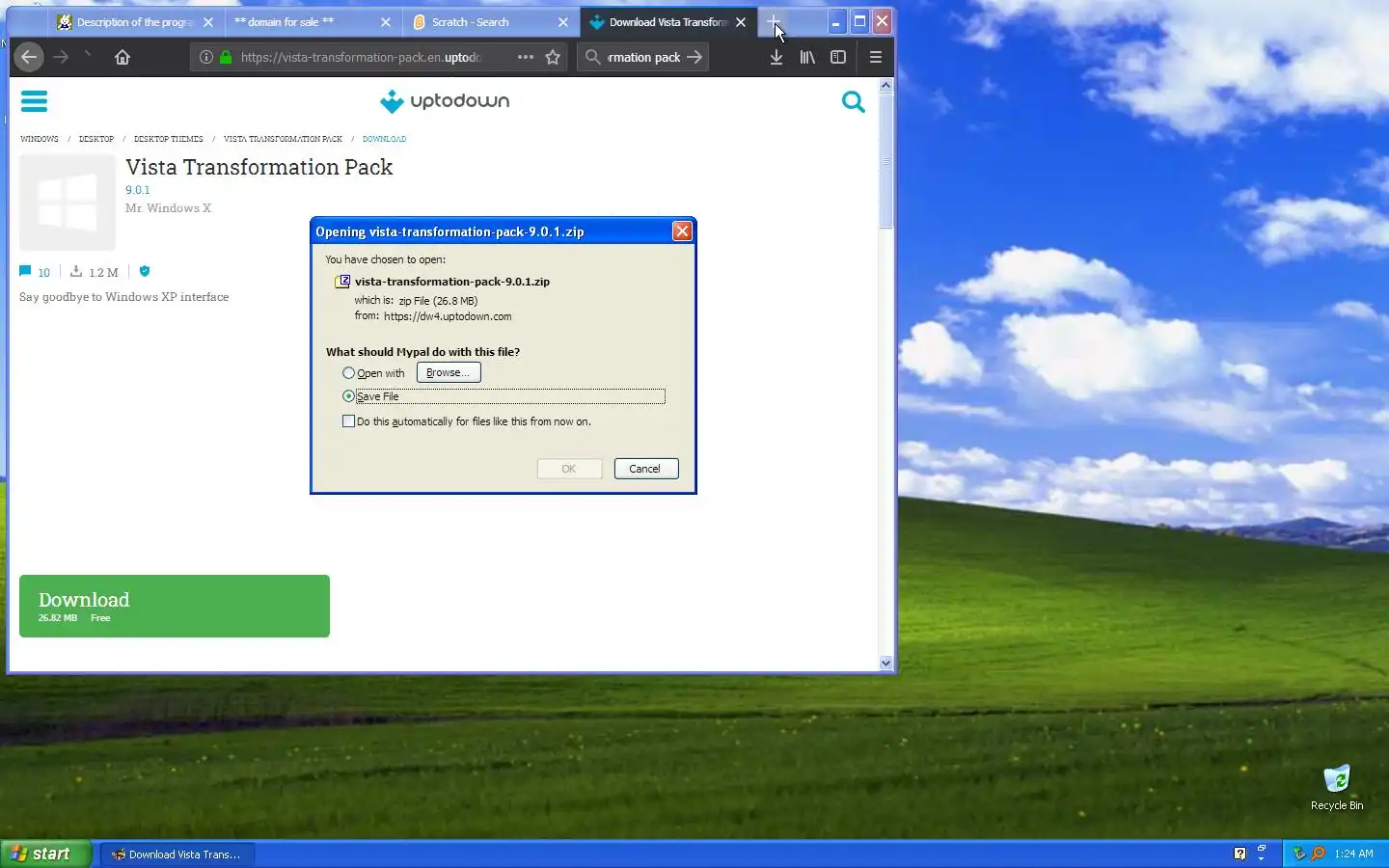Open the library icon in the toolbar
1389x868 pixels.
[807, 57]
